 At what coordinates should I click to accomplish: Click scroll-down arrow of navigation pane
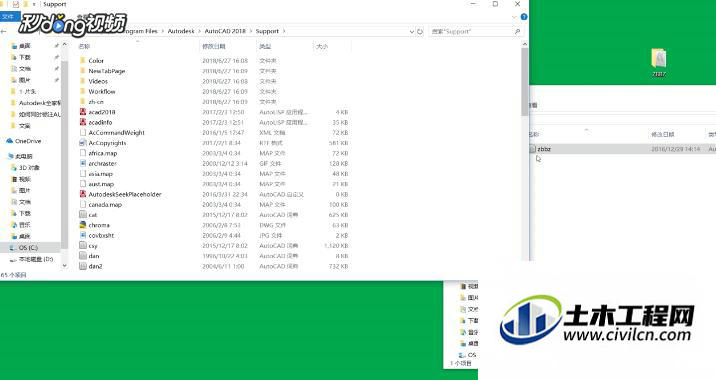[64, 265]
